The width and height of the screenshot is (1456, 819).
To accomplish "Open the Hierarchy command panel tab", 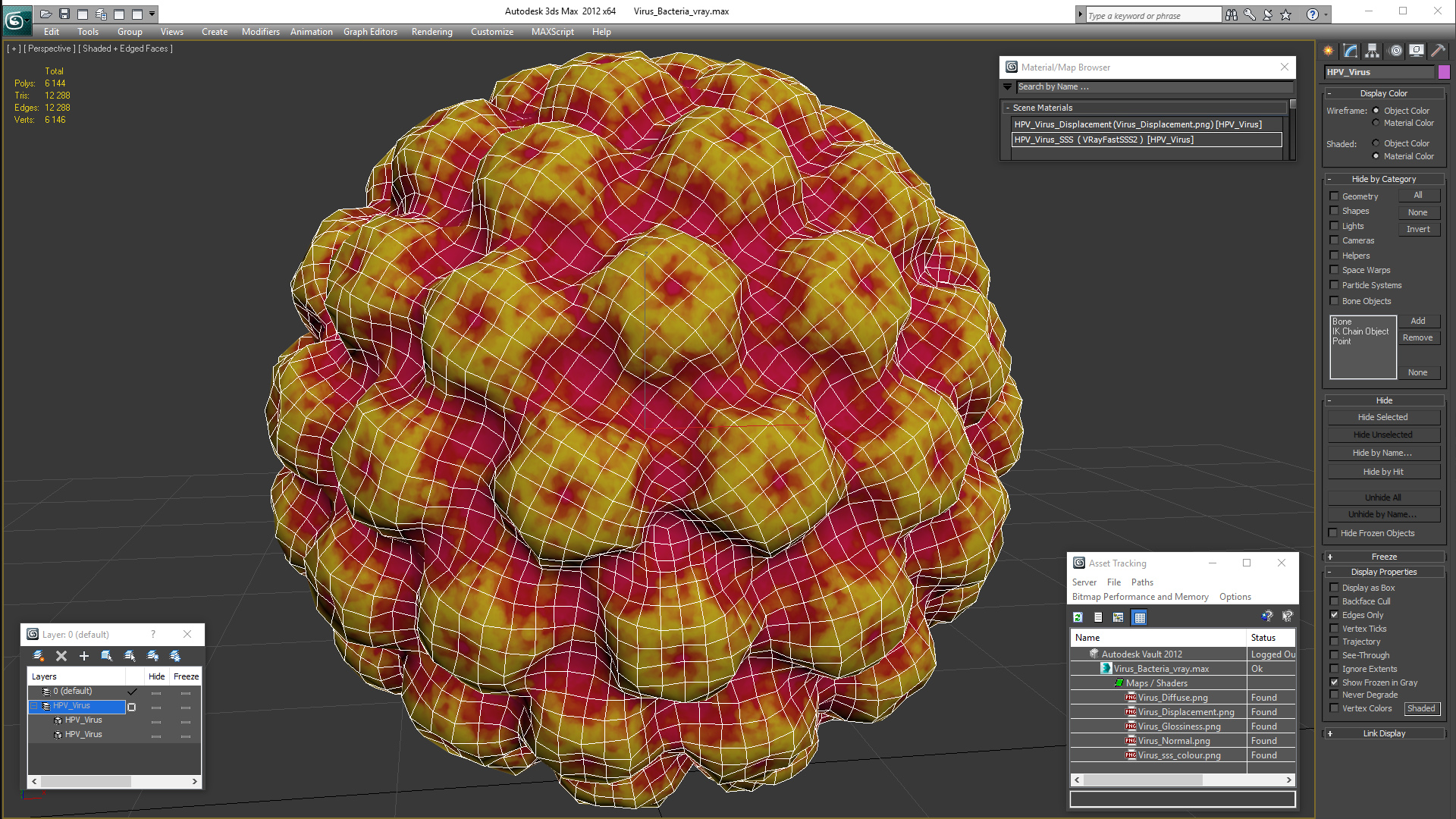I will (1373, 51).
